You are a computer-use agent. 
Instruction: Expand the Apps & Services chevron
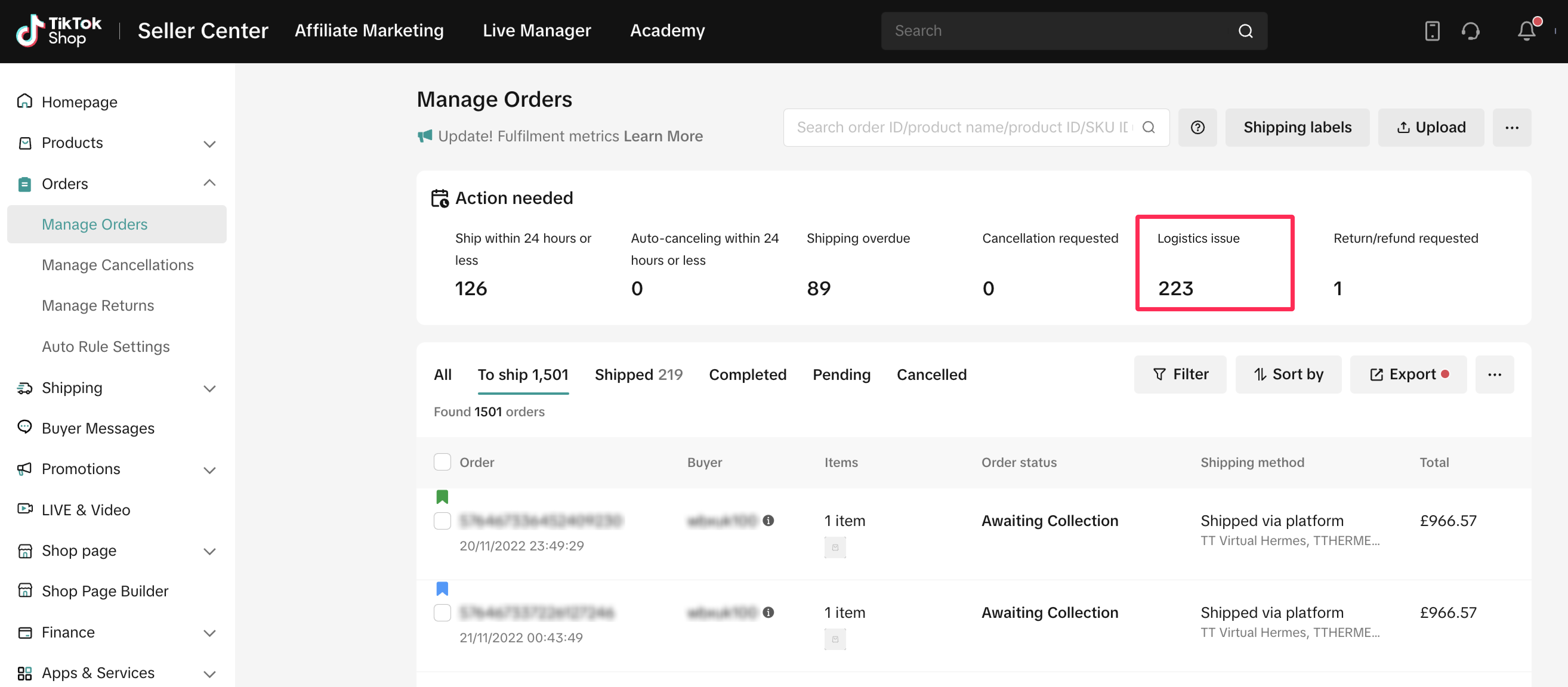coord(209,674)
